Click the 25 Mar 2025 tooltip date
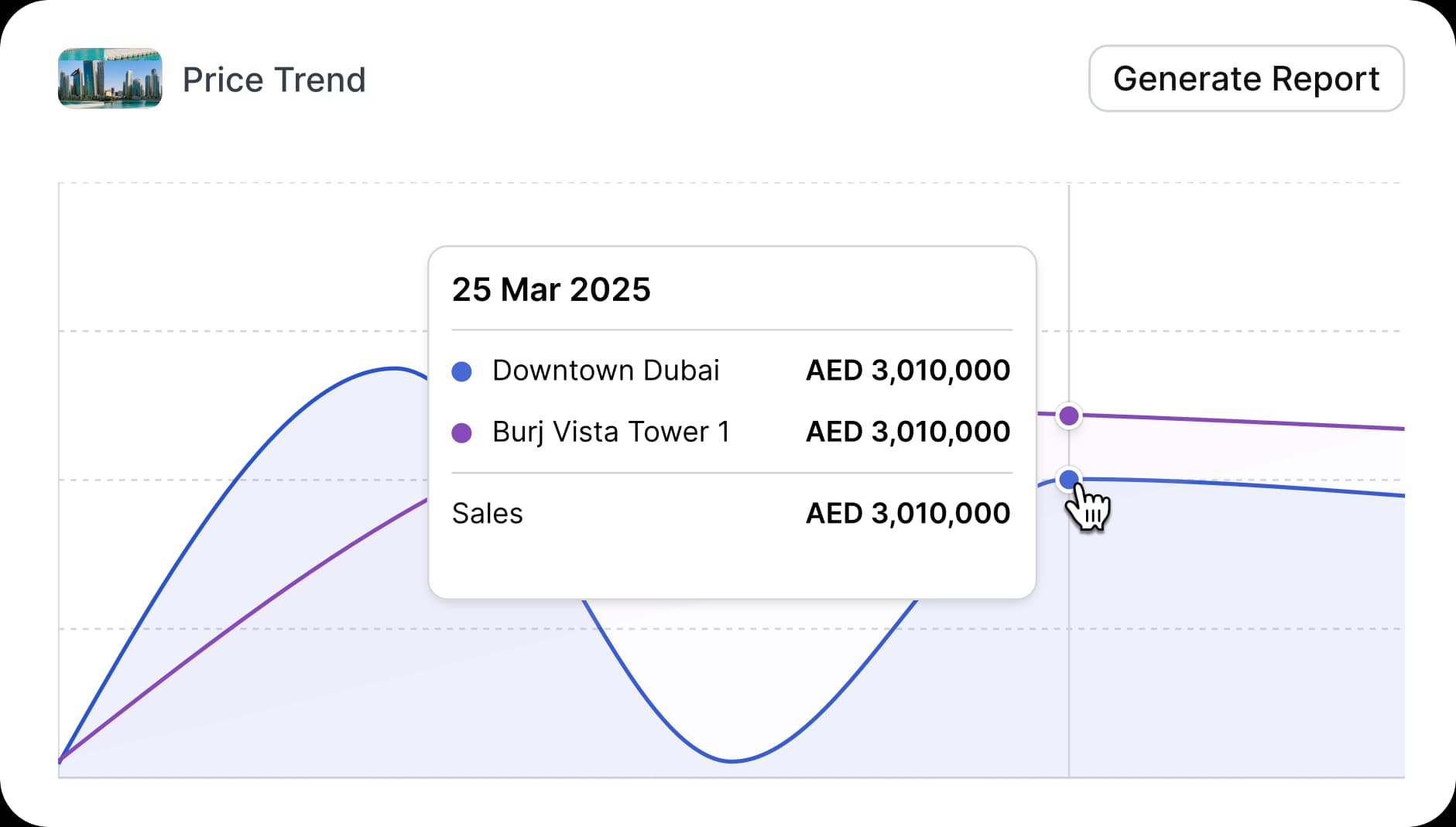Image resolution: width=1456 pixels, height=827 pixels. [551, 289]
